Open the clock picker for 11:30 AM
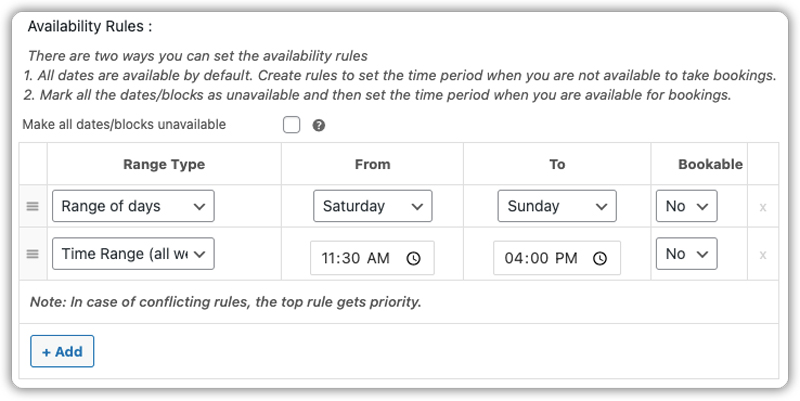Viewport: 800px width, 401px height. [413, 259]
